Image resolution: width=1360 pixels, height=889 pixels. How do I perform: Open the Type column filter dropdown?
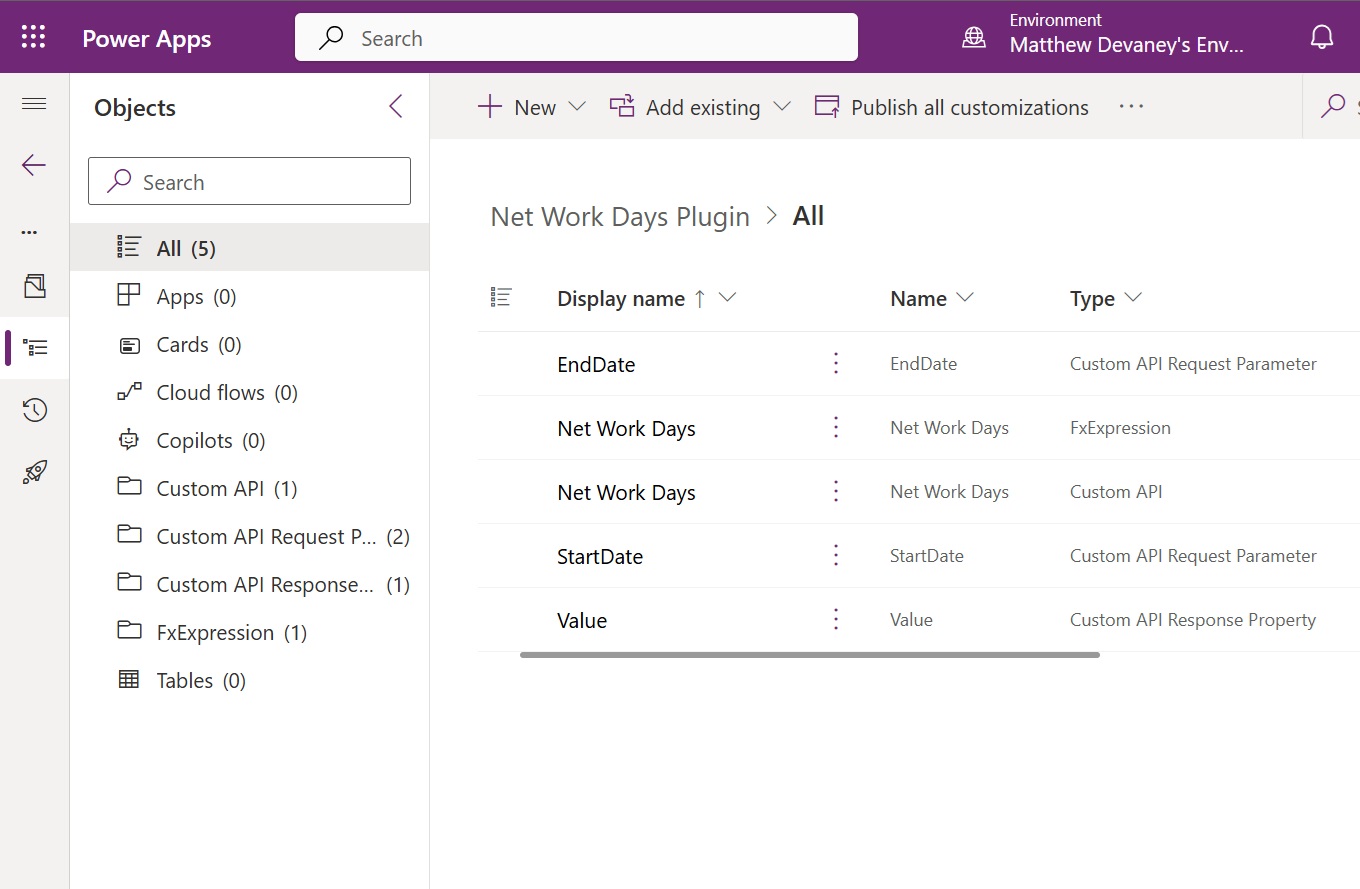pos(1133,298)
